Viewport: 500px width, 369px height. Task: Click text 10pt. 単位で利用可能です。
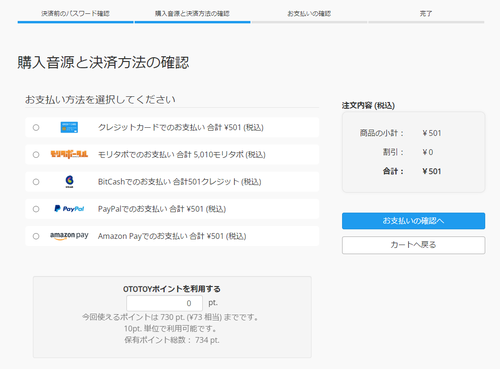pyautogui.click(x=171, y=329)
